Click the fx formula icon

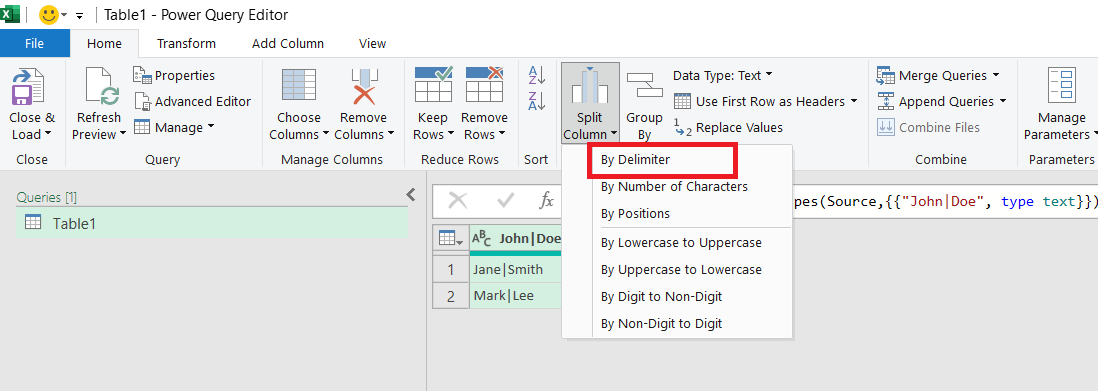546,201
